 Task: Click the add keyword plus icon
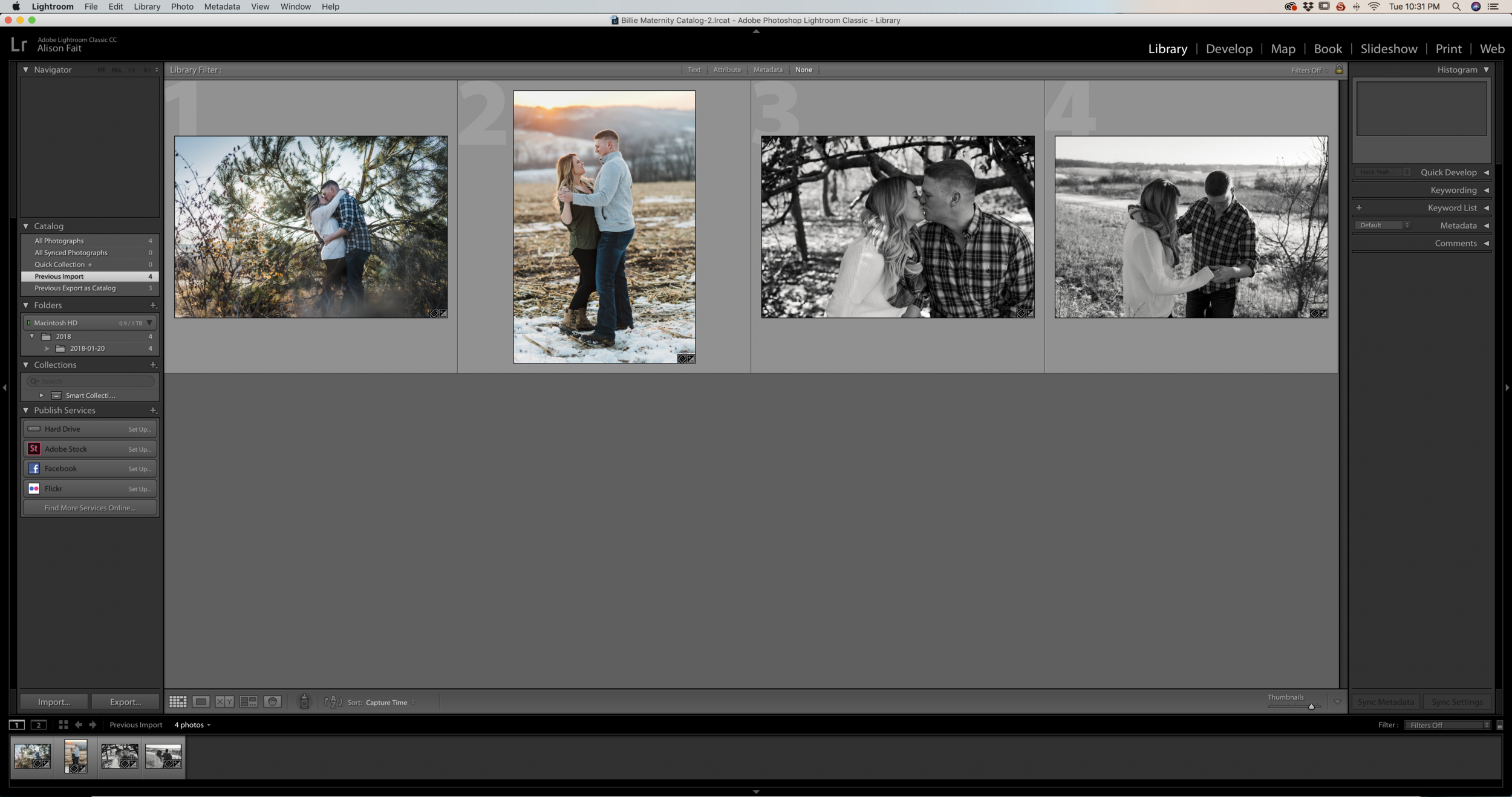1359,207
